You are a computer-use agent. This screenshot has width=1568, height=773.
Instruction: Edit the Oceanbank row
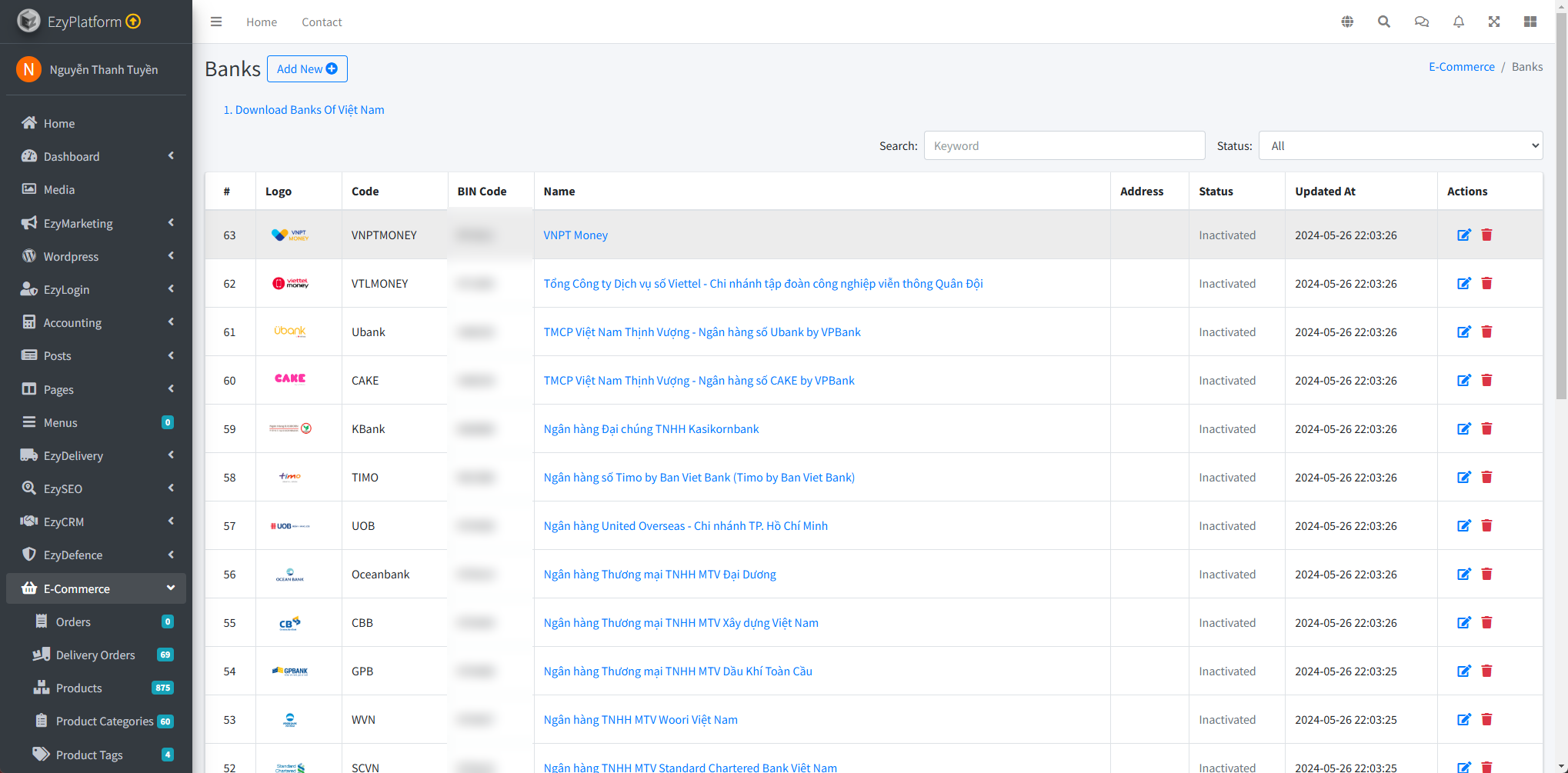coord(1463,575)
